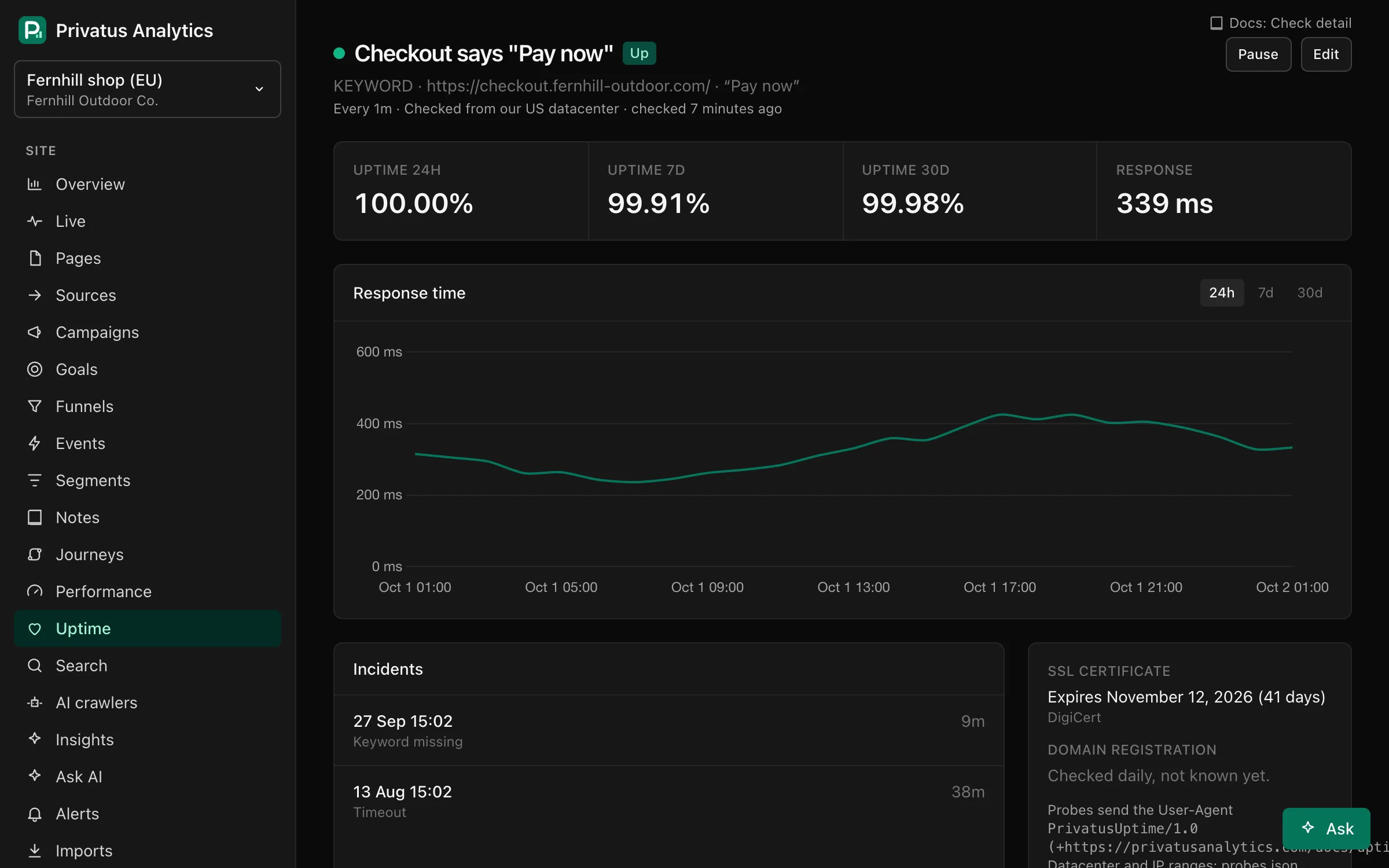Click the floating Ask button
Viewport: 1389px width, 868px height.
tap(1326, 829)
